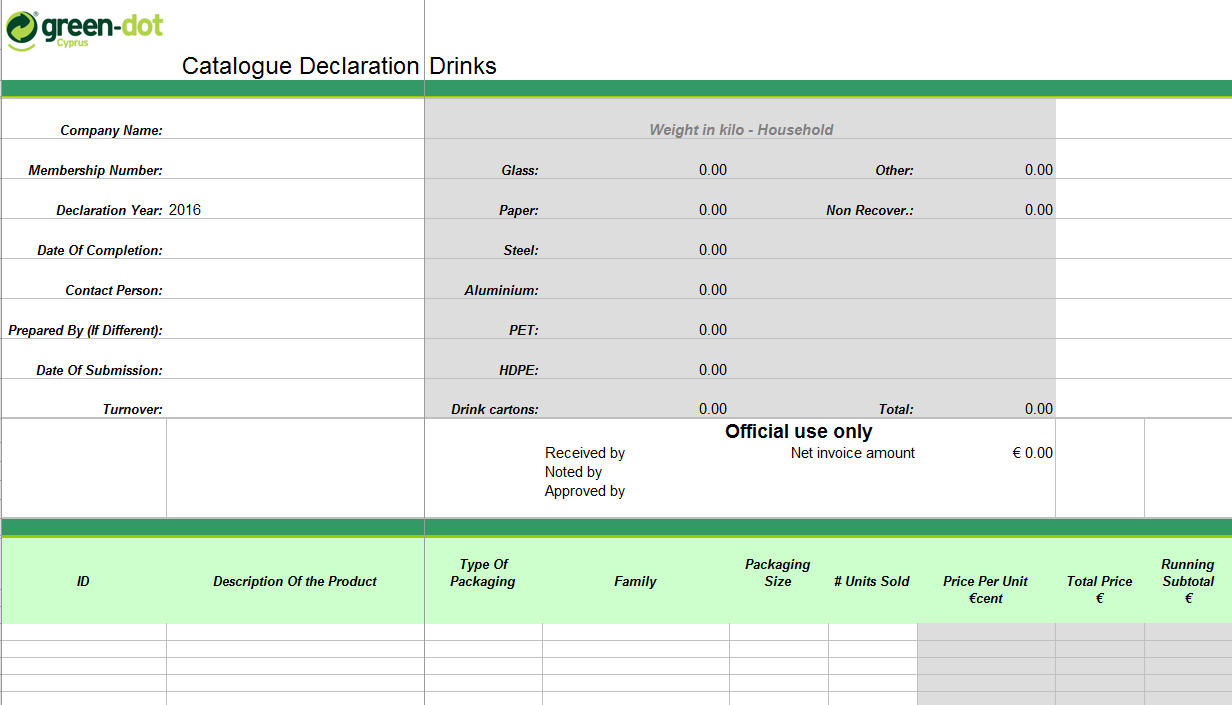Select the Steel label
This screenshot has width=1232, height=705.
[x=521, y=250]
